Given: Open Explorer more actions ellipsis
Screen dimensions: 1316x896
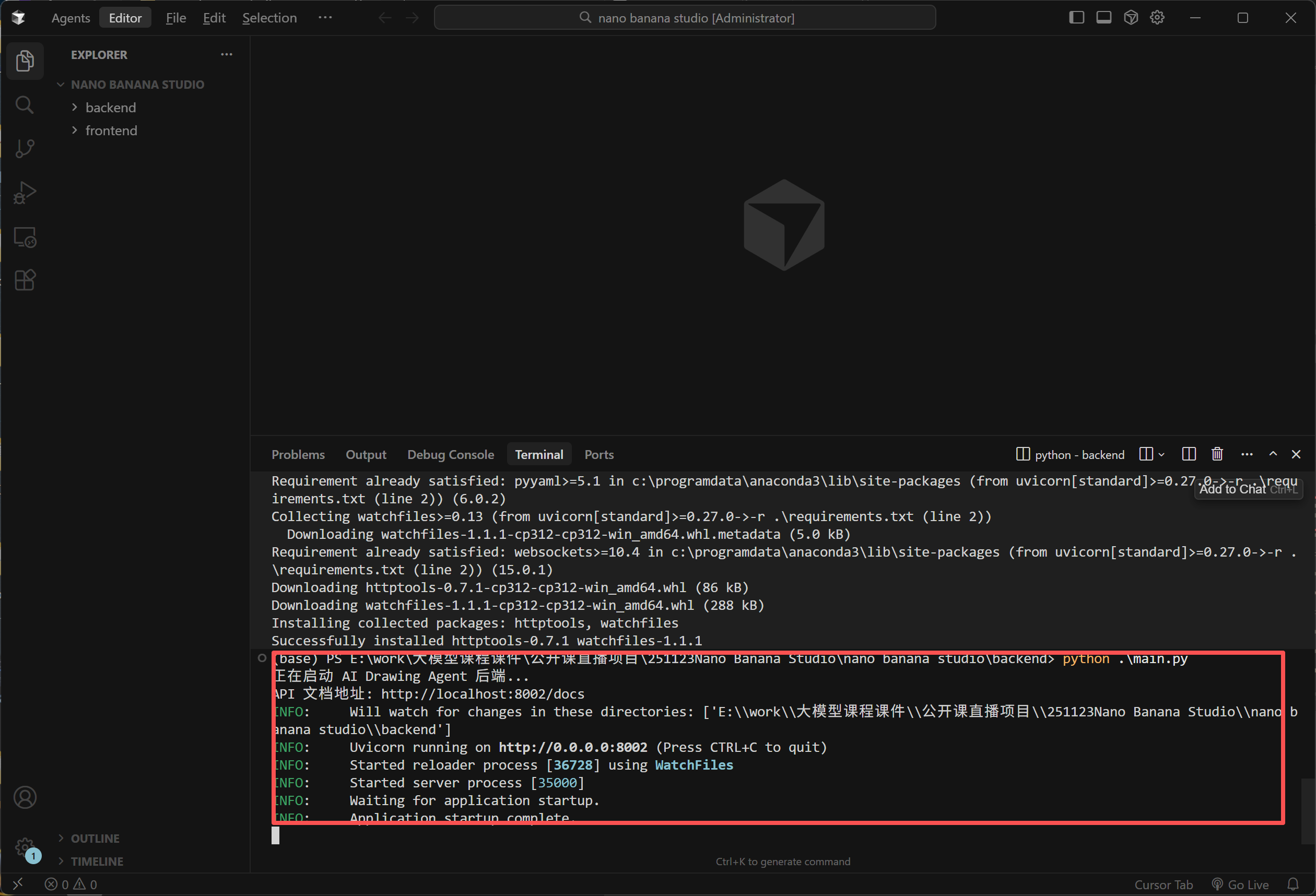Looking at the screenshot, I should [x=227, y=54].
